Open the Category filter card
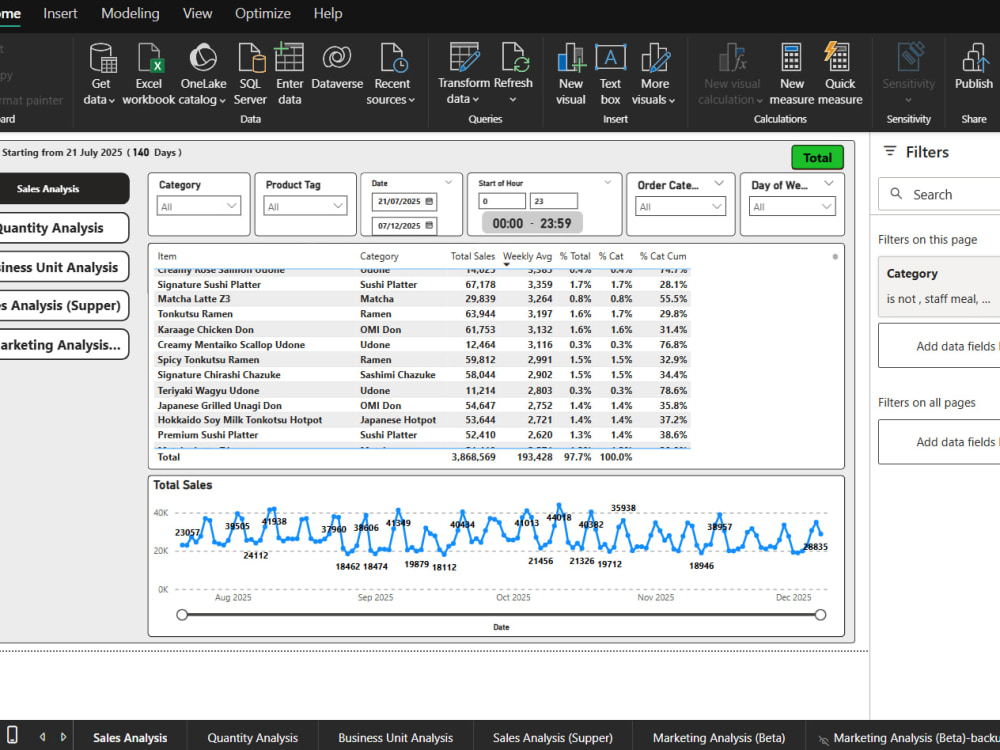1000x750 pixels. (x=939, y=286)
